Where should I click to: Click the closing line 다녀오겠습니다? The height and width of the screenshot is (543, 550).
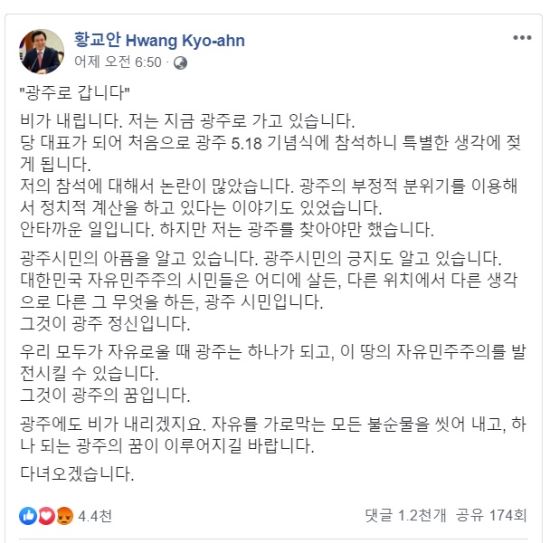(x=77, y=474)
